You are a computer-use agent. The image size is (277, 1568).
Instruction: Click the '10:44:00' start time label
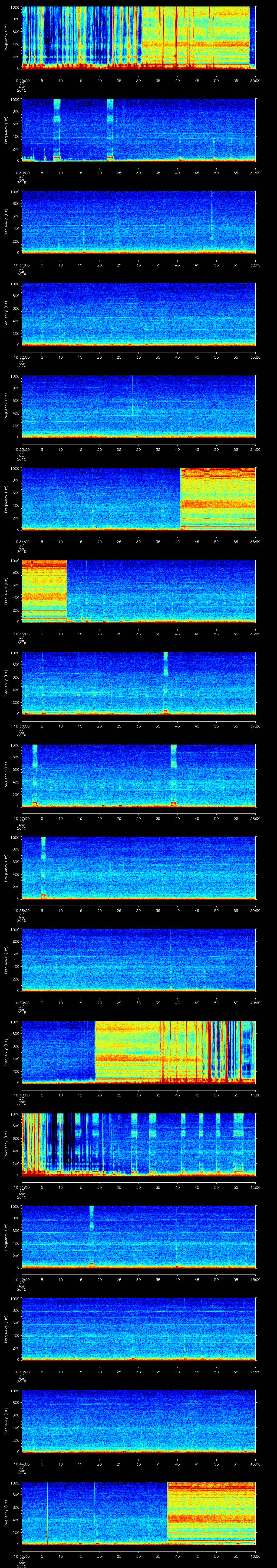21,1463
